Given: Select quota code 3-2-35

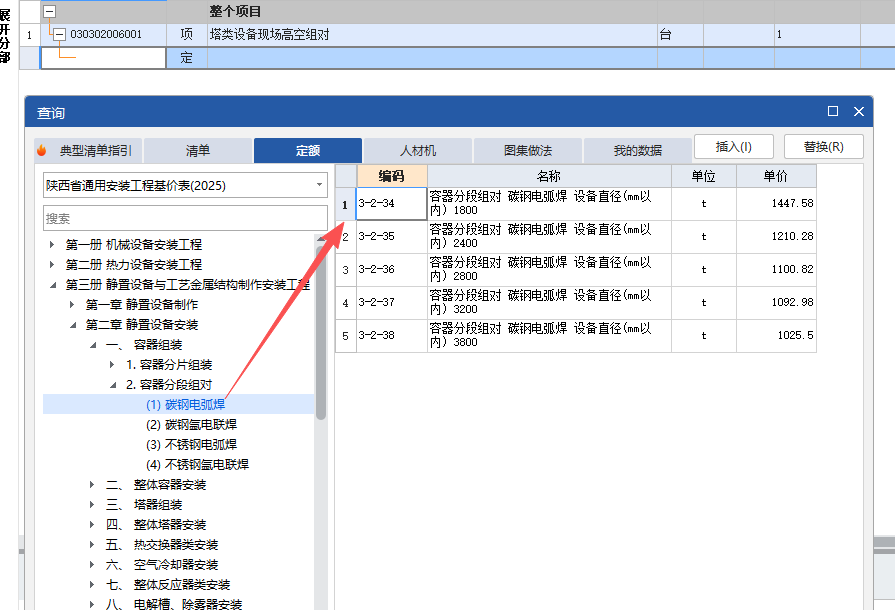Looking at the screenshot, I should (392, 237).
